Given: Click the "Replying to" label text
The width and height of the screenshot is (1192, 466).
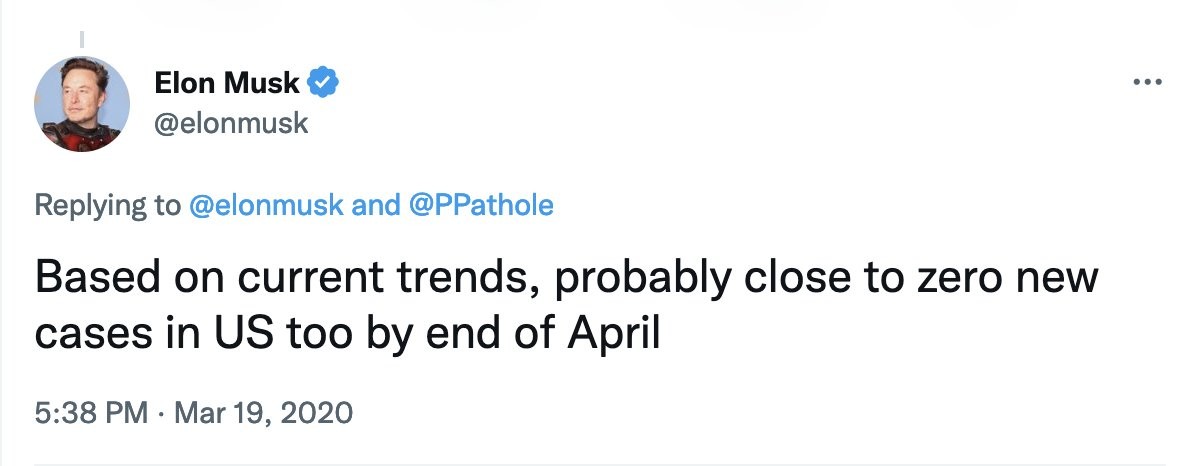Looking at the screenshot, I should [108, 206].
